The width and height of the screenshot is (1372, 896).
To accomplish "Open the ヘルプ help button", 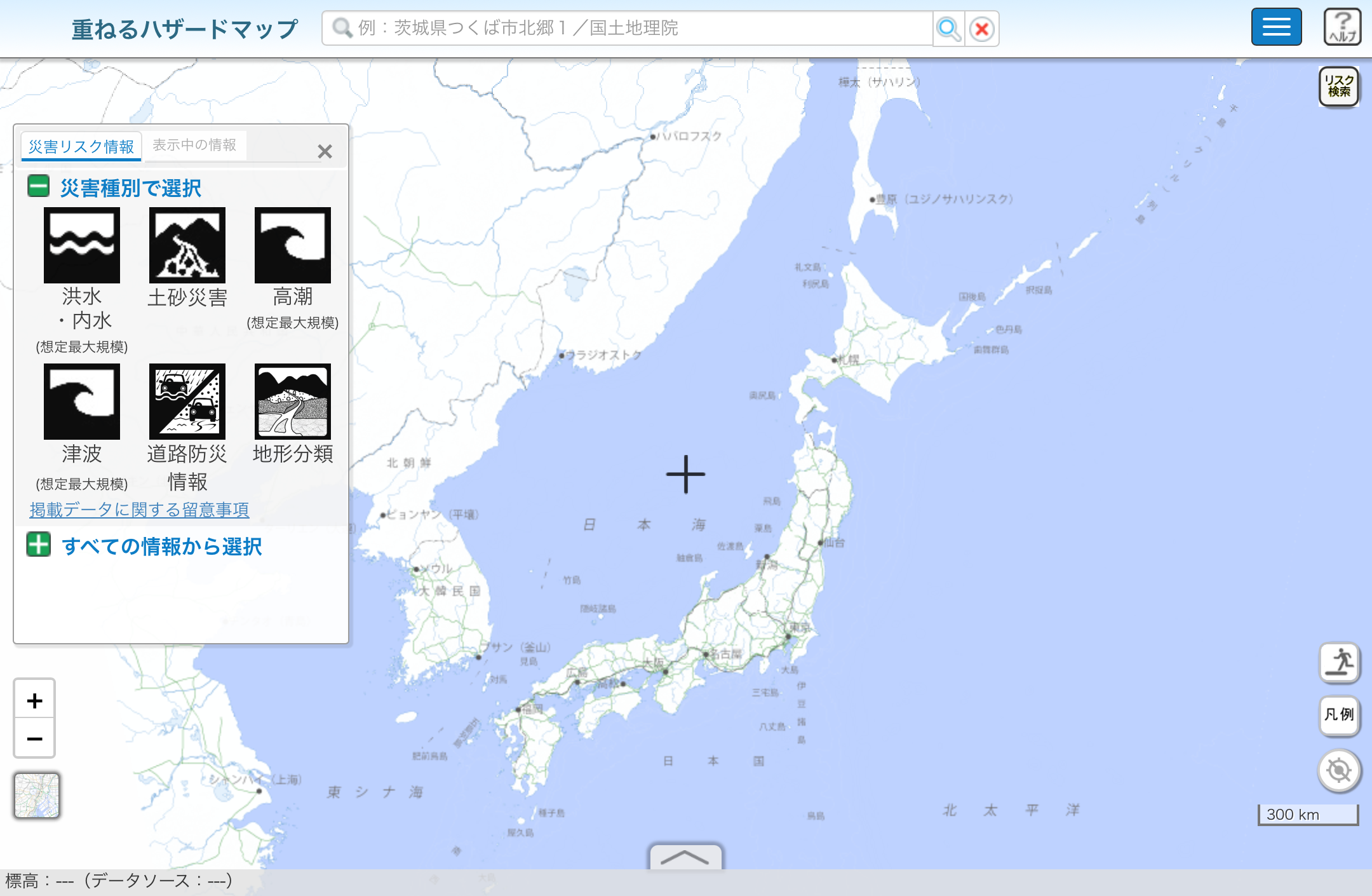I will pyautogui.click(x=1342, y=27).
